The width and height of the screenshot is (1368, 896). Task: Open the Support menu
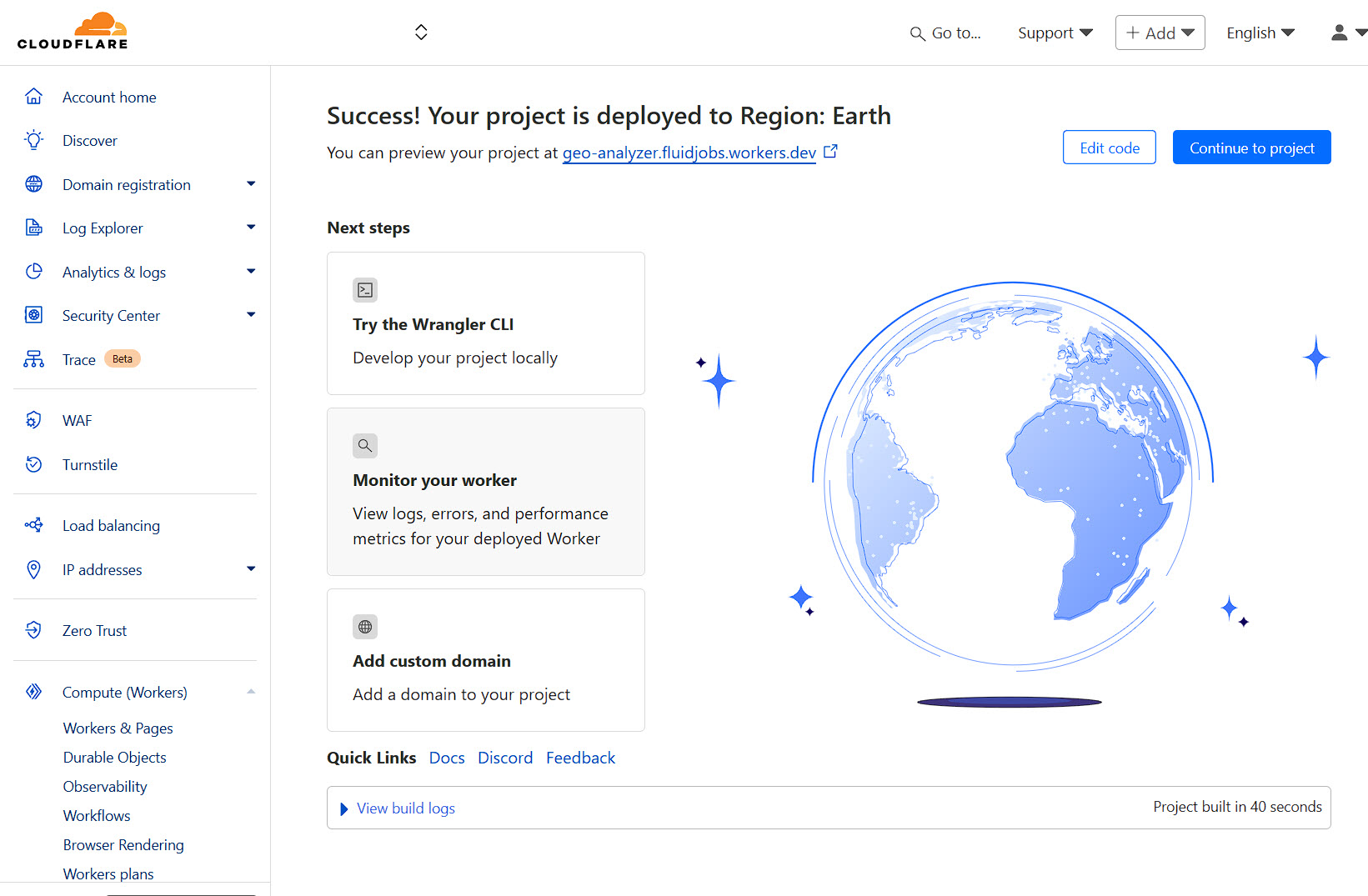click(x=1055, y=33)
